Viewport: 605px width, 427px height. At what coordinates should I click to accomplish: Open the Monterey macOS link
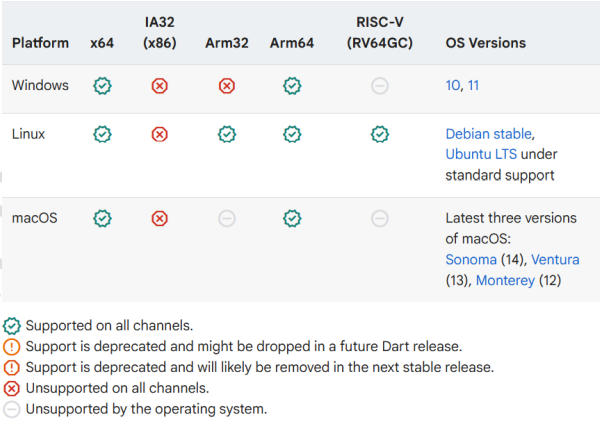tap(505, 281)
